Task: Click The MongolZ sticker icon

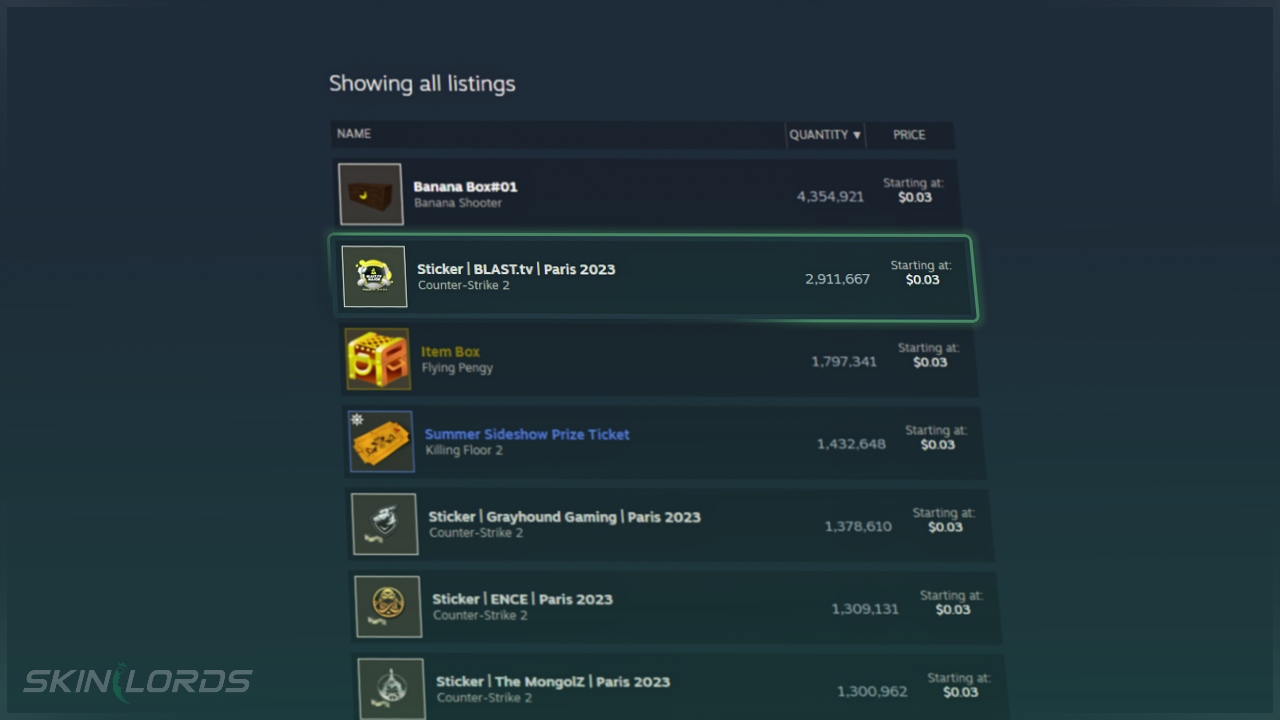Action: coord(392,688)
